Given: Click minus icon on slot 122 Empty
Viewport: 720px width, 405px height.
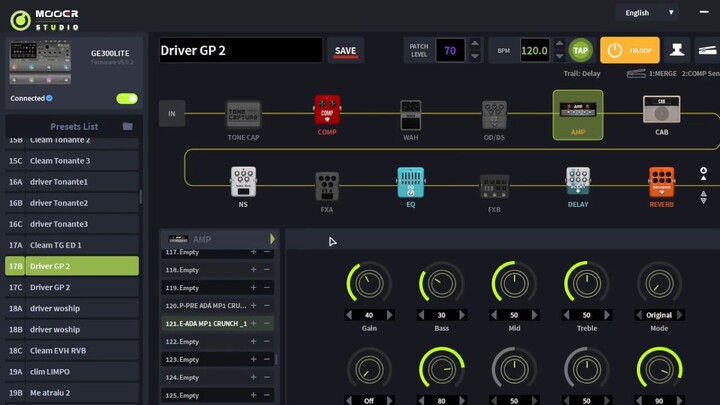Looking at the screenshot, I should tap(267, 341).
